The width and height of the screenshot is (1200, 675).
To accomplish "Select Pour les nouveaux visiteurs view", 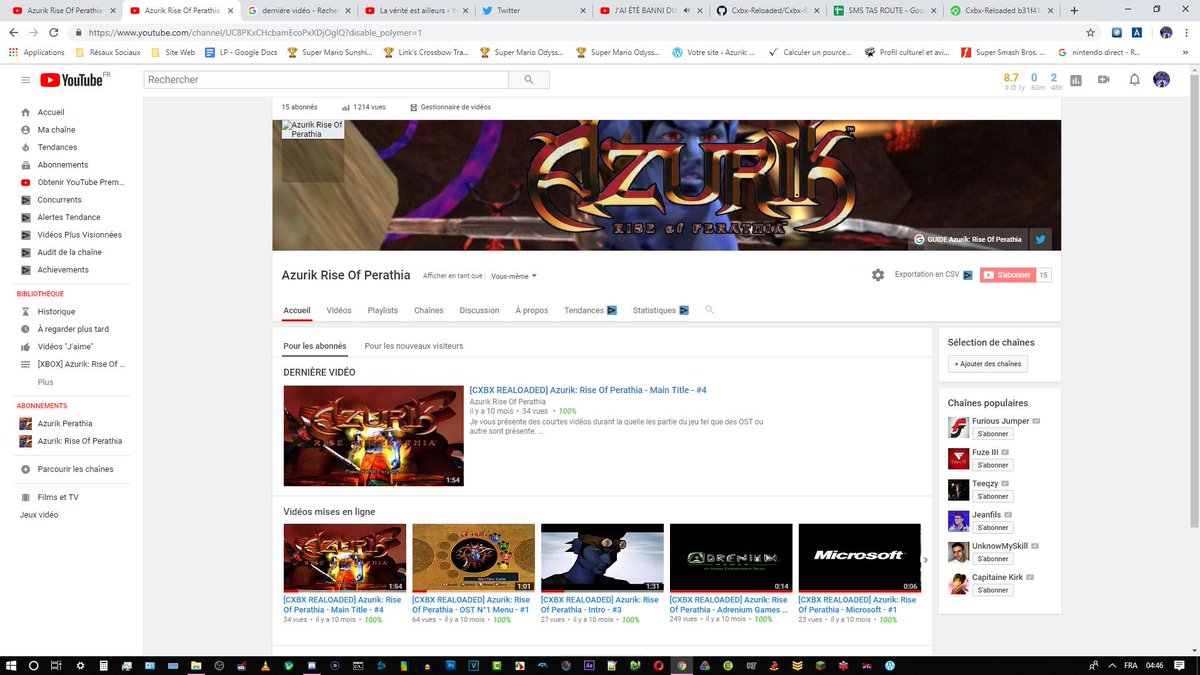I will (414, 346).
